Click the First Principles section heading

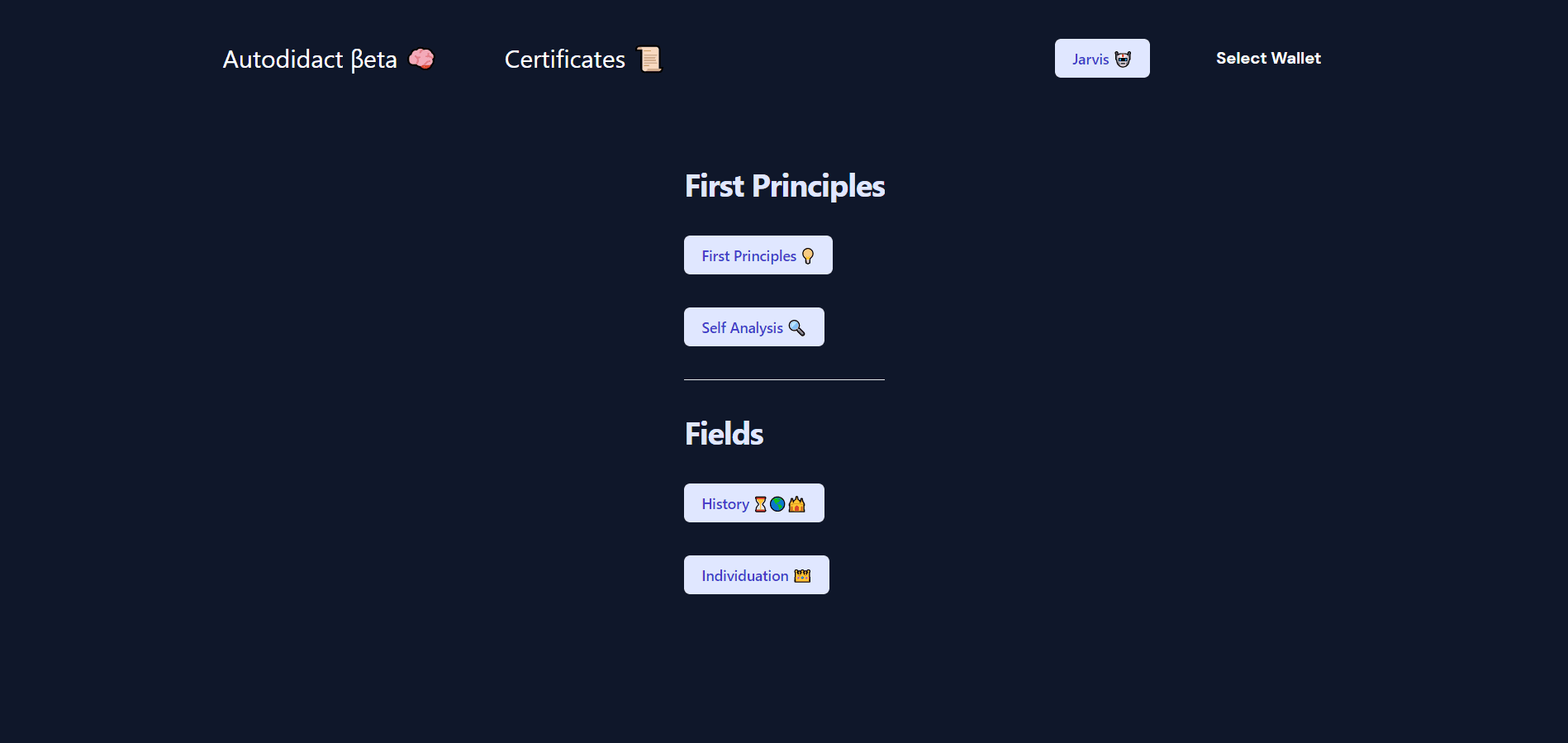pyautogui.click(x=785, y=187)
